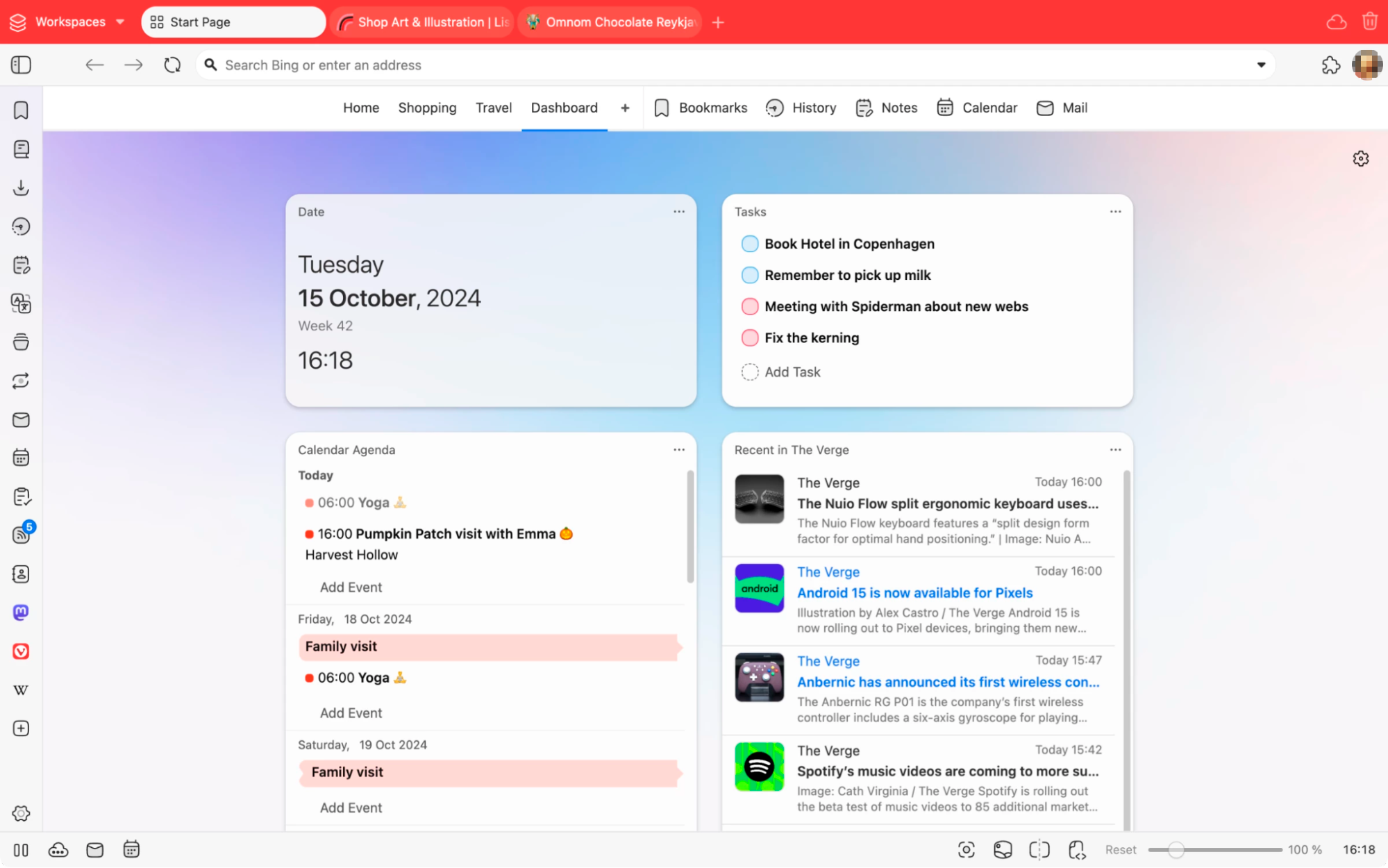Select the Travel tab
This screenshot has height=868, width=1388.
(x=494, y=108)
